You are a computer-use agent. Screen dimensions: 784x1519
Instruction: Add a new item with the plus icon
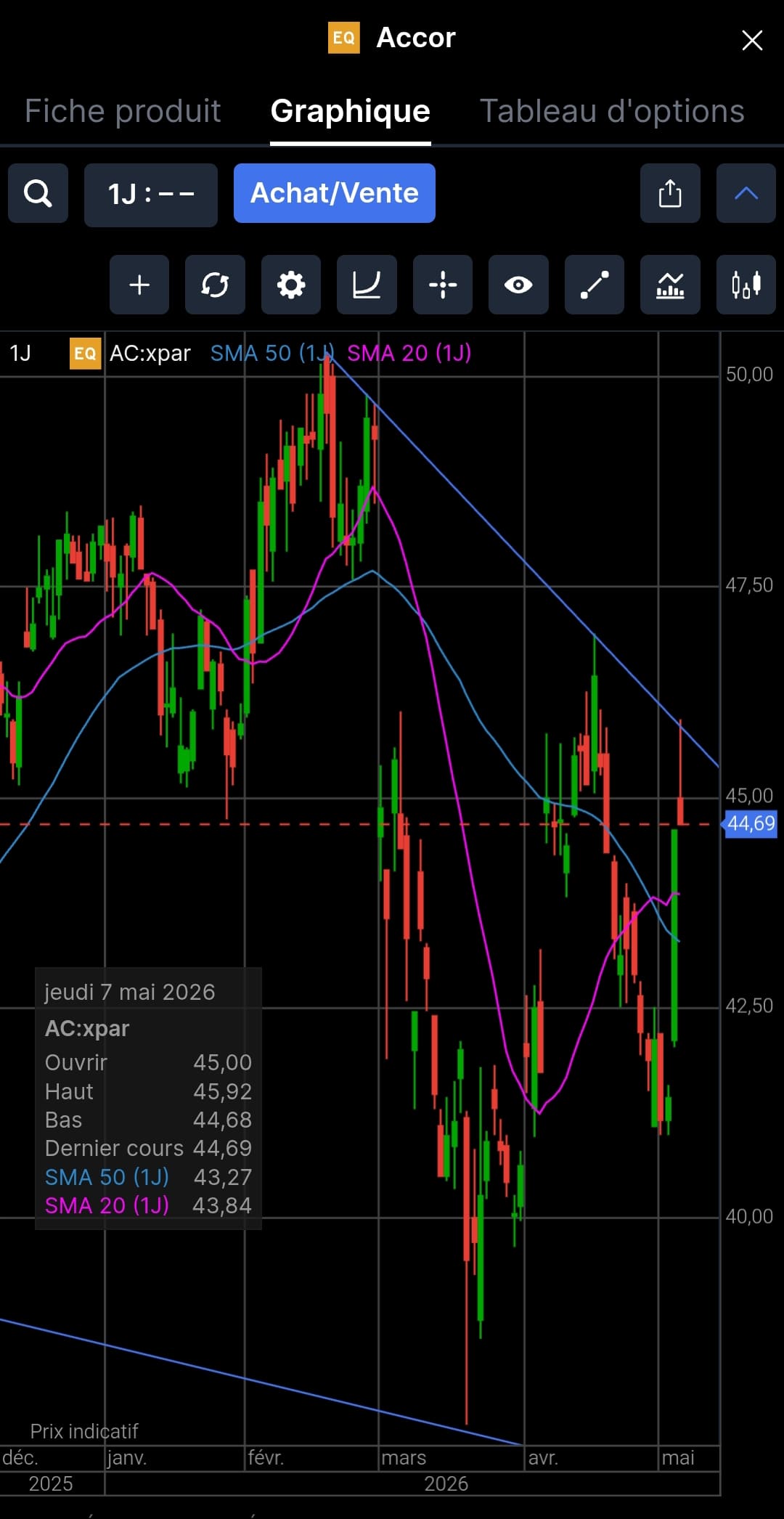[139, 285]
